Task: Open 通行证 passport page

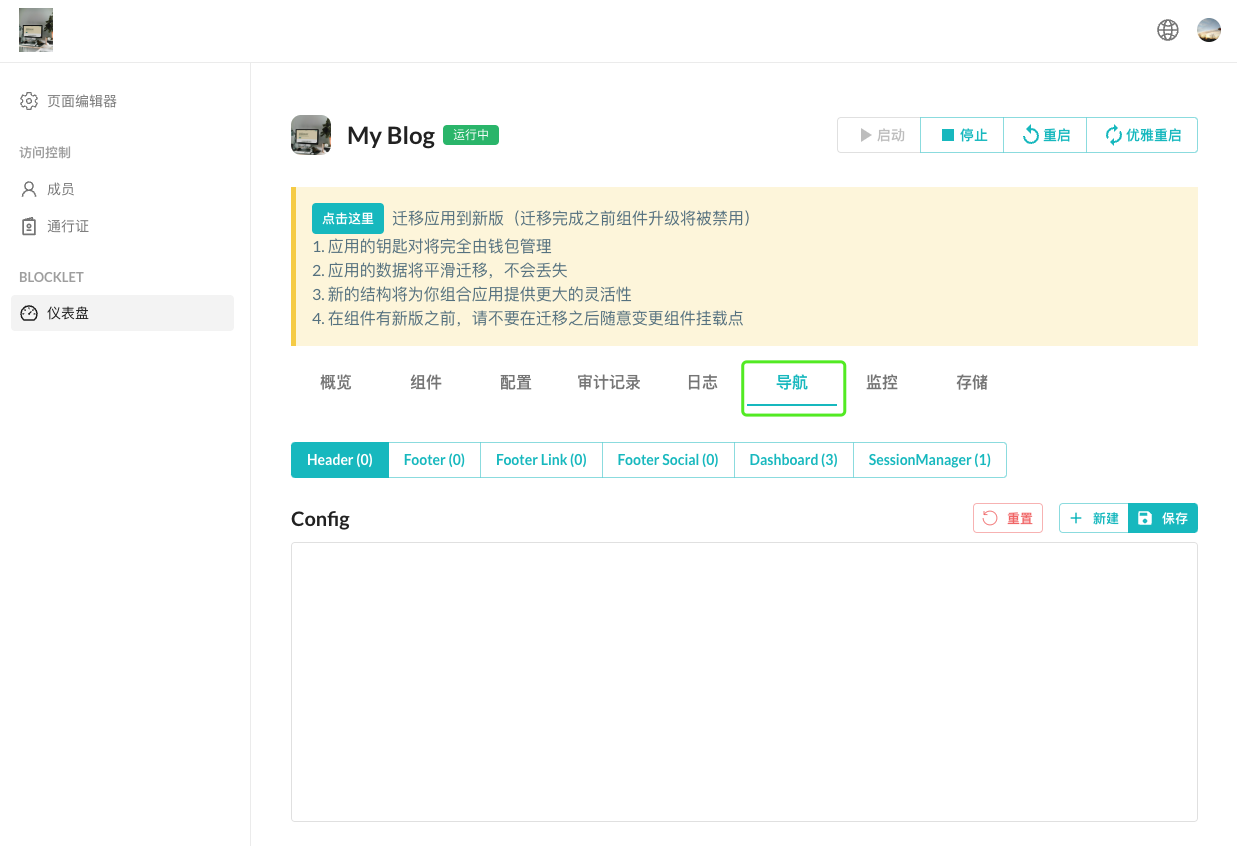Action: click(67, 226)
